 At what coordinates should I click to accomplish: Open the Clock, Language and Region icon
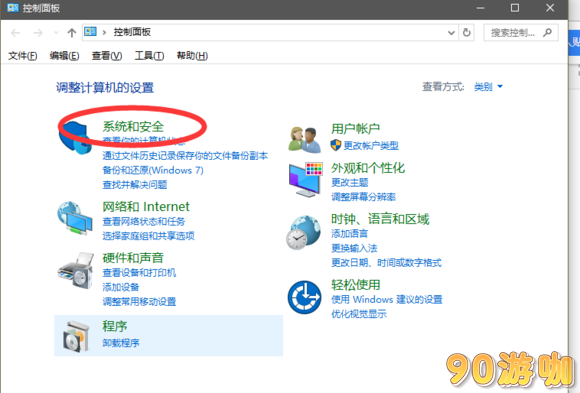304,233
